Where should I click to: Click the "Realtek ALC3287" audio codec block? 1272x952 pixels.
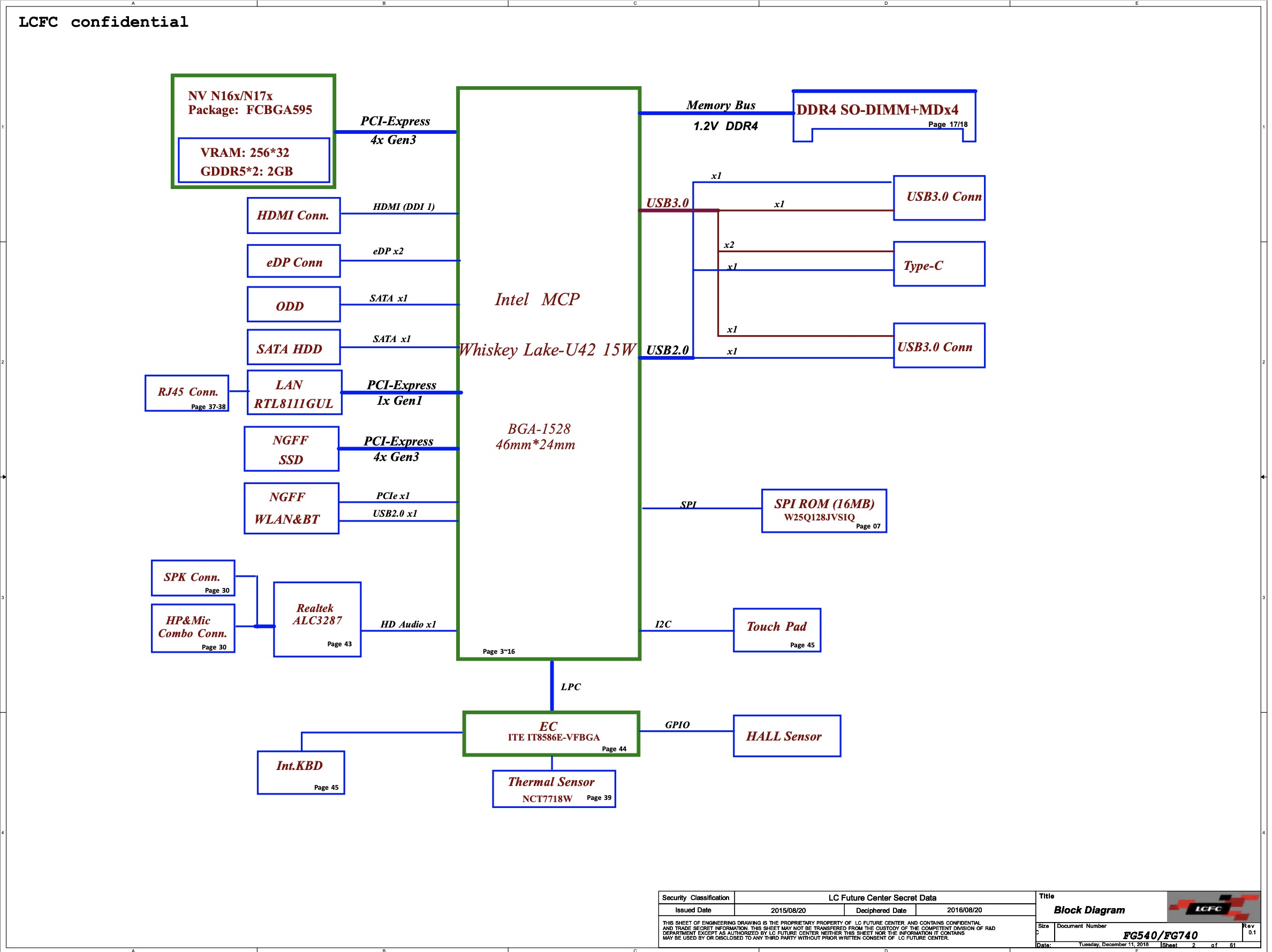coord(317,619)
